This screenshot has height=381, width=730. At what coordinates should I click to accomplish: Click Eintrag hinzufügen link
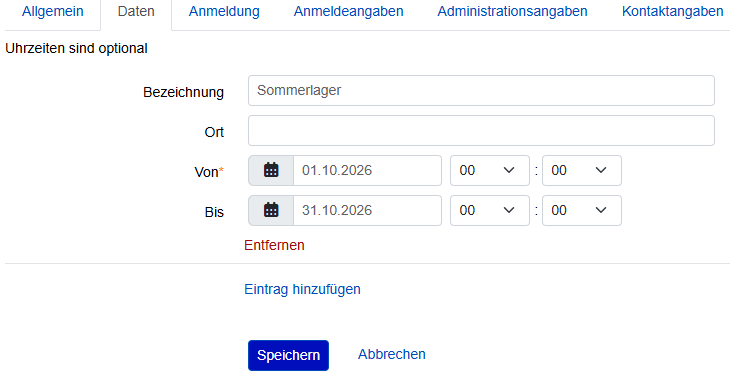[x=302, y=289]
